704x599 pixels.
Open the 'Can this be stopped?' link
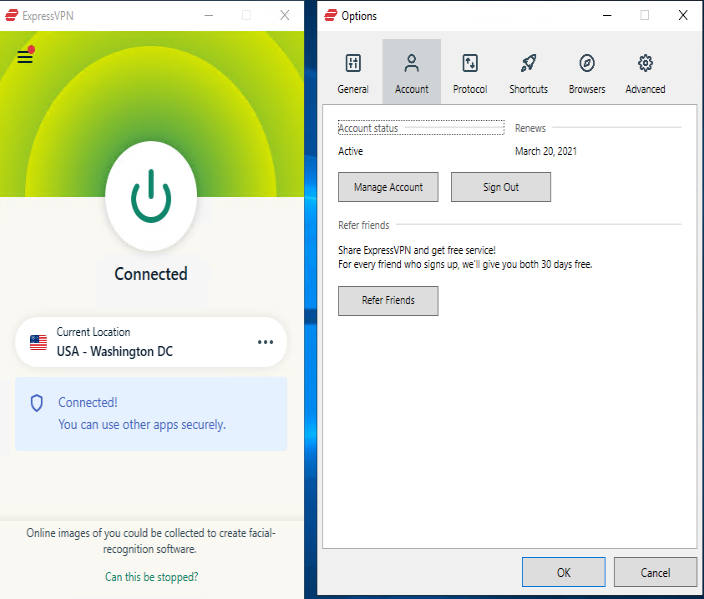coord(151,577)
